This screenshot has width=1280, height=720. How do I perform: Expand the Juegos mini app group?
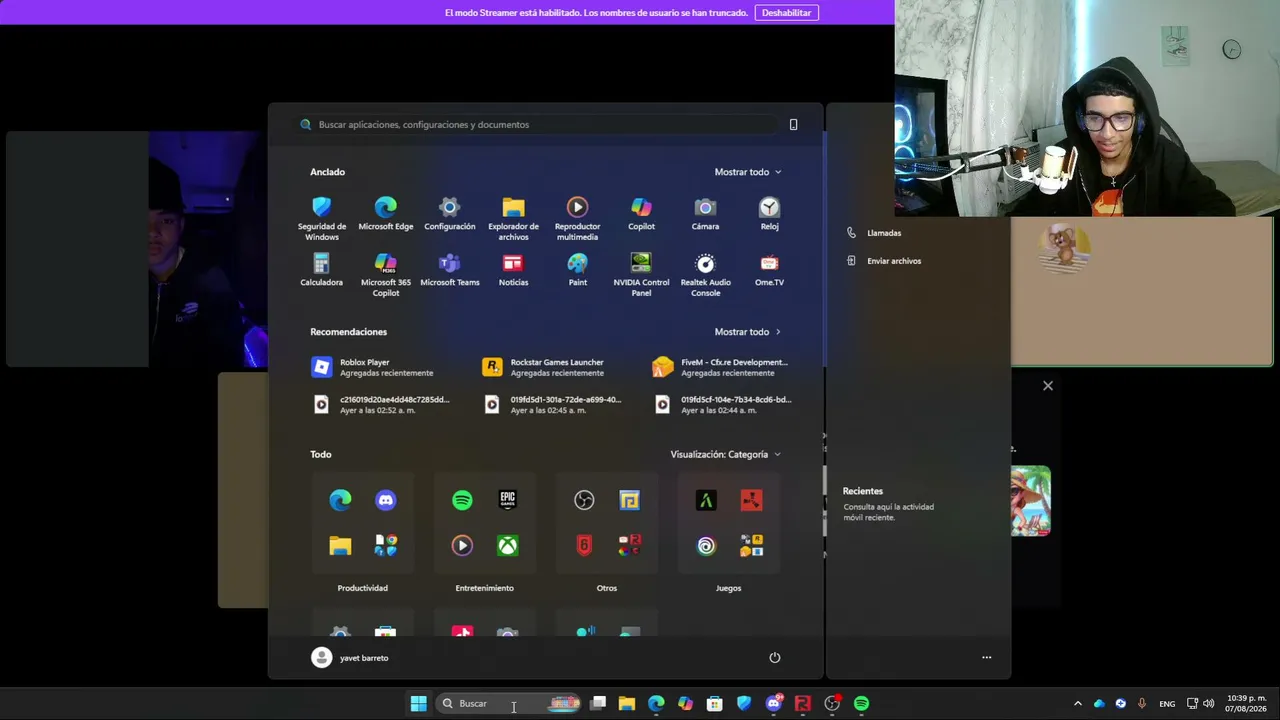pos(751,545)
